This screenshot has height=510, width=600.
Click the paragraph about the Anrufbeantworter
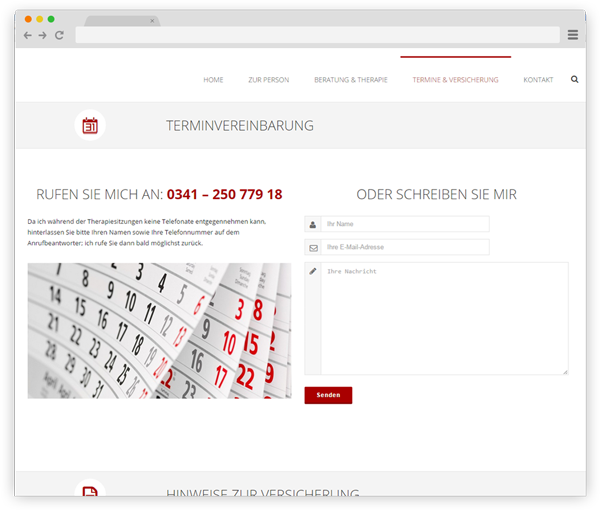(147, 232)
